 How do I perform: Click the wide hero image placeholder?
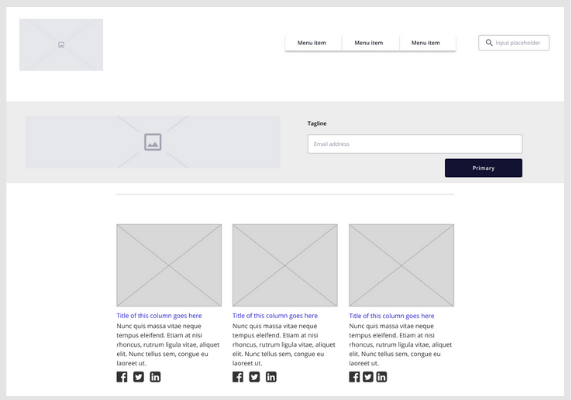[153, 142]
